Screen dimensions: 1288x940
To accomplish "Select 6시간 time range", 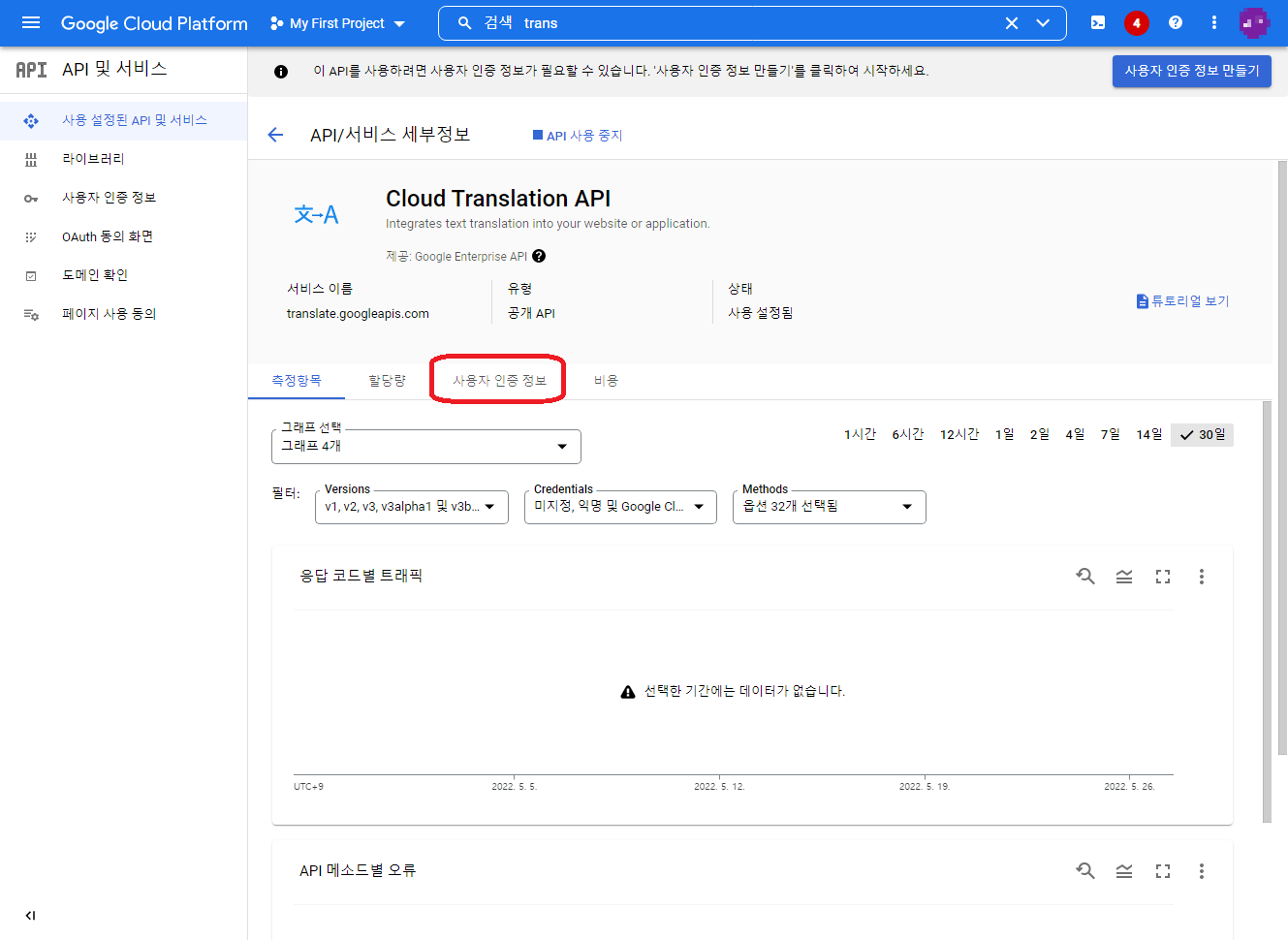I will [908, 434].
